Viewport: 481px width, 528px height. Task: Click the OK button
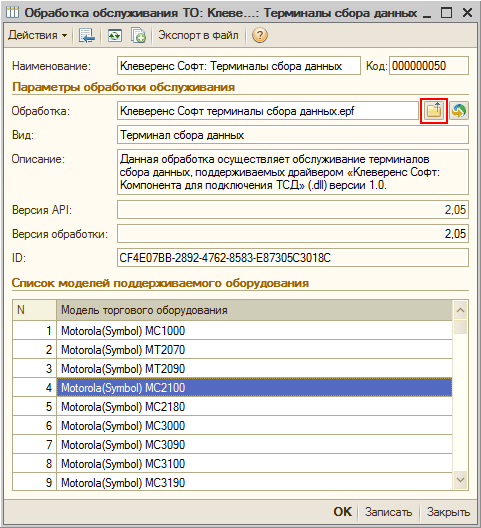(342, 512)
